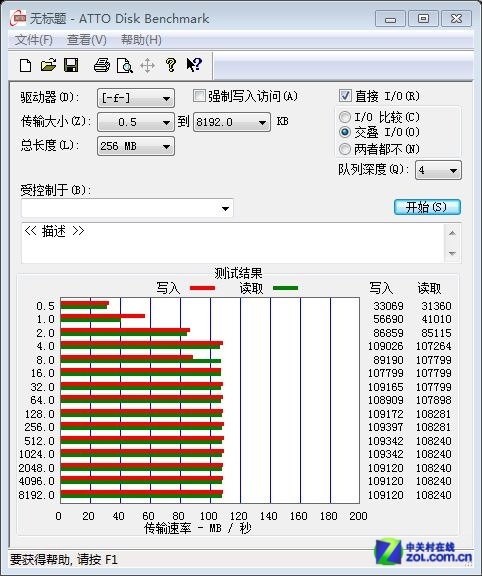The image size is (482, 576).
Task: Click write value 89190 in the 8.0 row
Action: coord(388,360)
